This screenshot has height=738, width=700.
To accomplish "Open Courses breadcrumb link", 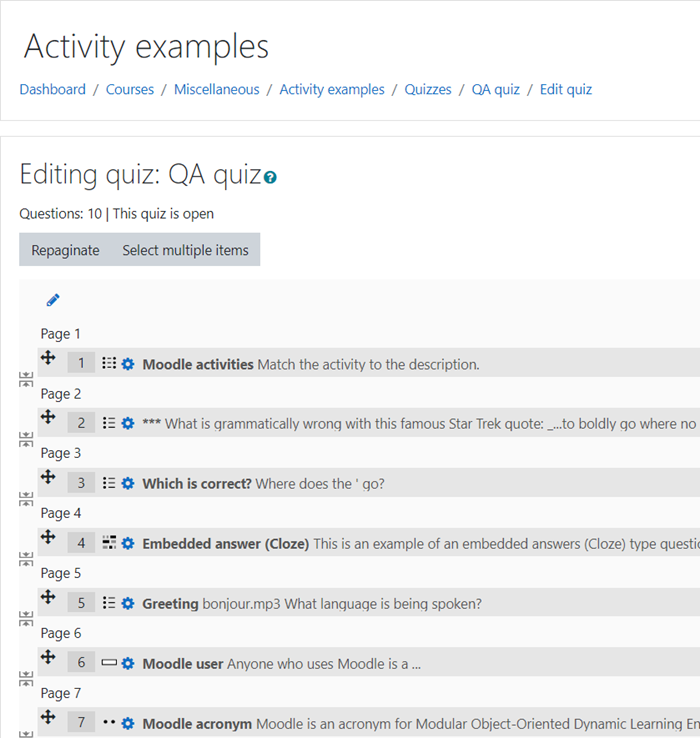I will click(130, 89).
